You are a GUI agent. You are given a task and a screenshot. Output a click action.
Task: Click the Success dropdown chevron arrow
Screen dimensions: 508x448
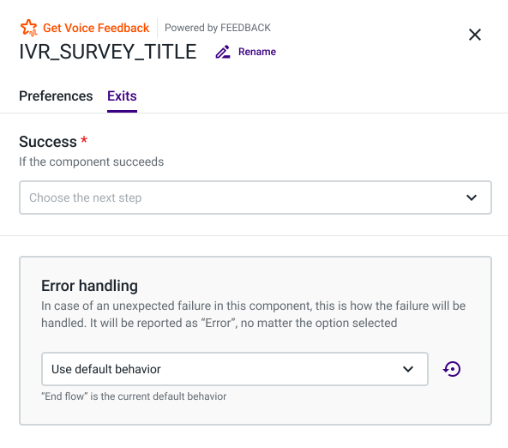click(x=471, y=198)
